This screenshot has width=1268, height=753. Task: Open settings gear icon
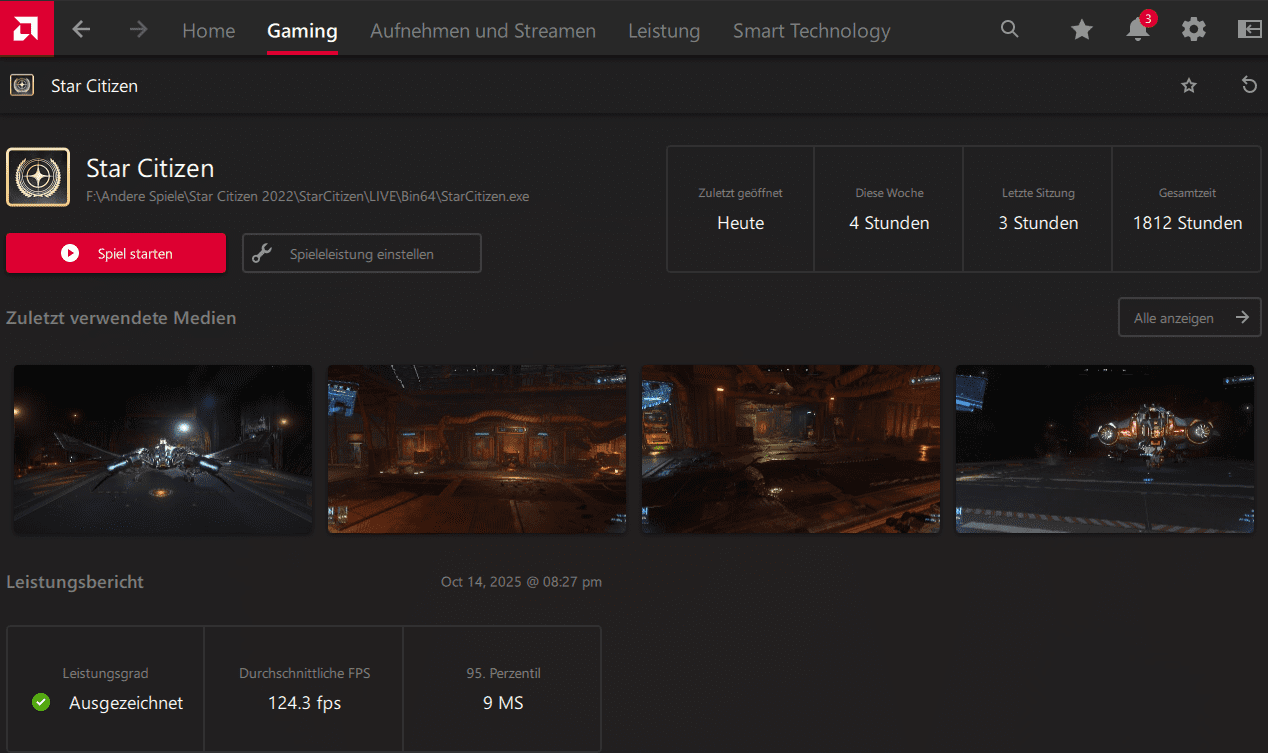pyautogui.click(x=1194, y=30)
